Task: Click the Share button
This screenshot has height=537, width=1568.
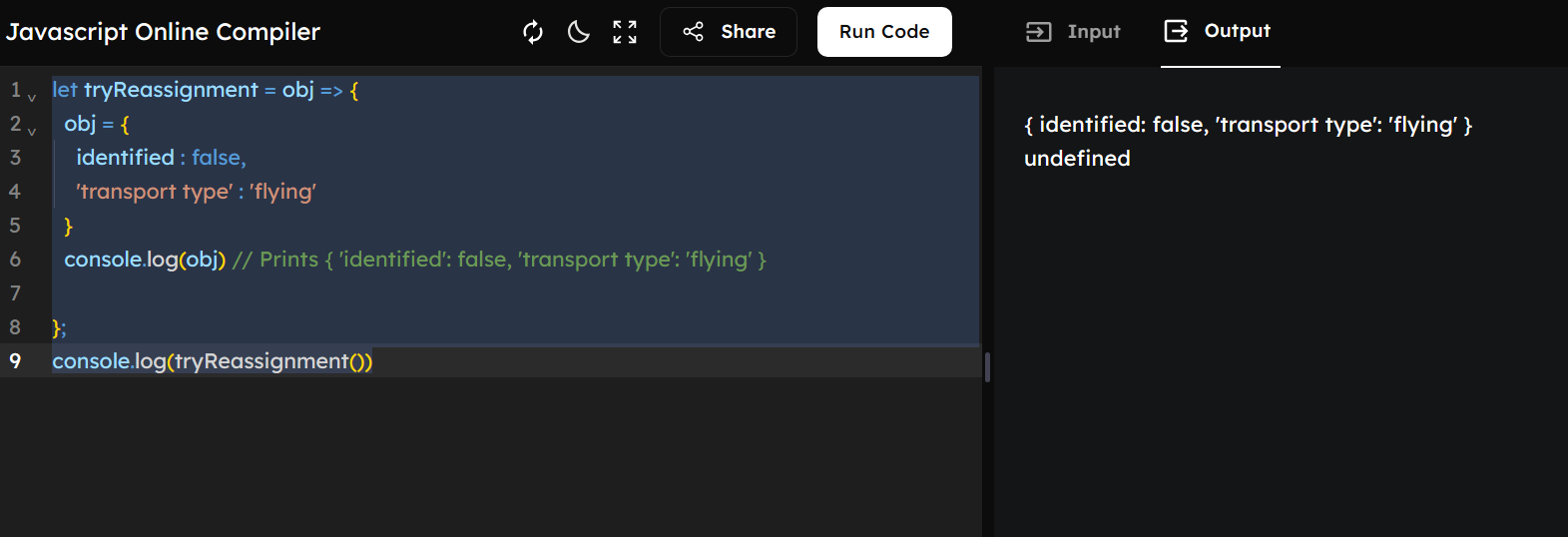Action: (x=729, y=32)
